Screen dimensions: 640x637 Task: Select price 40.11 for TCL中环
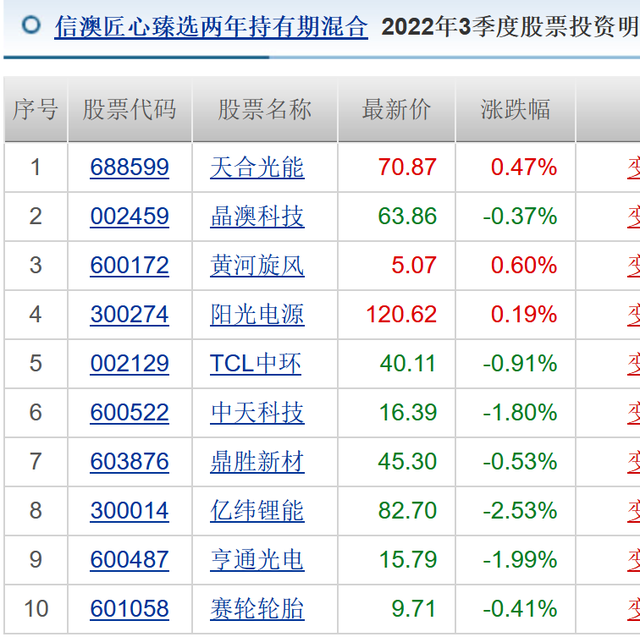(x=407, y=363)
